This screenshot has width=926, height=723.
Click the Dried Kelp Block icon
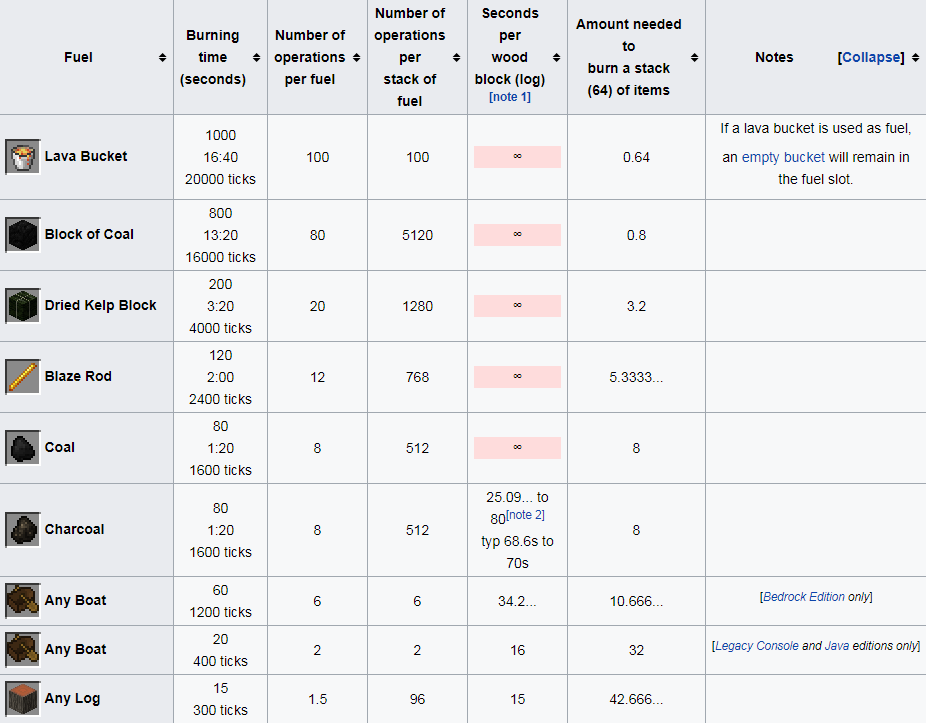tap(22, 306)
